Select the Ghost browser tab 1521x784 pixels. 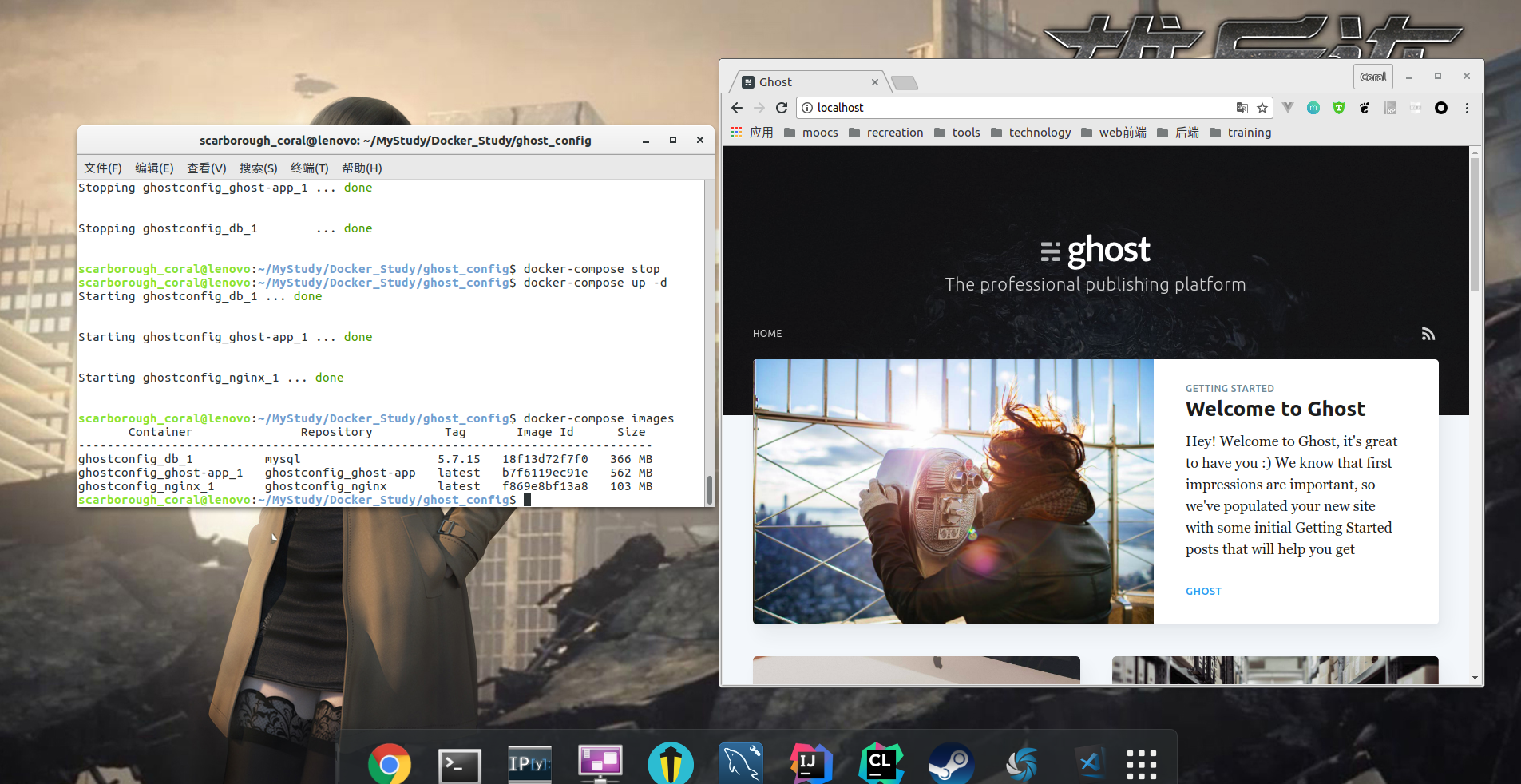tap(806, 82)
